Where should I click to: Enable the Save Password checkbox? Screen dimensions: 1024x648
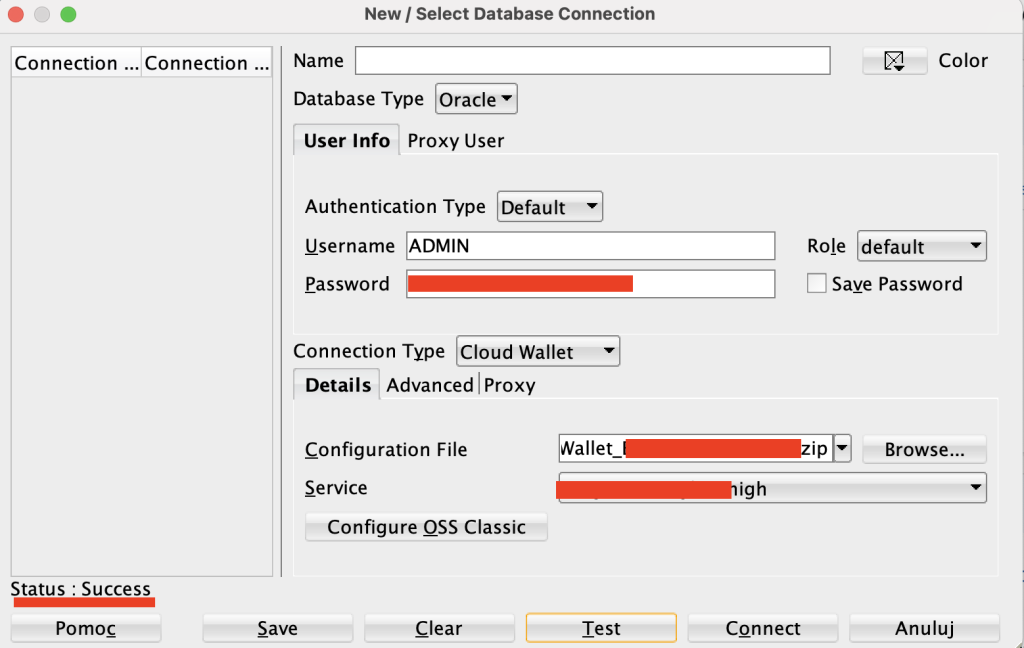click(817, 284)
